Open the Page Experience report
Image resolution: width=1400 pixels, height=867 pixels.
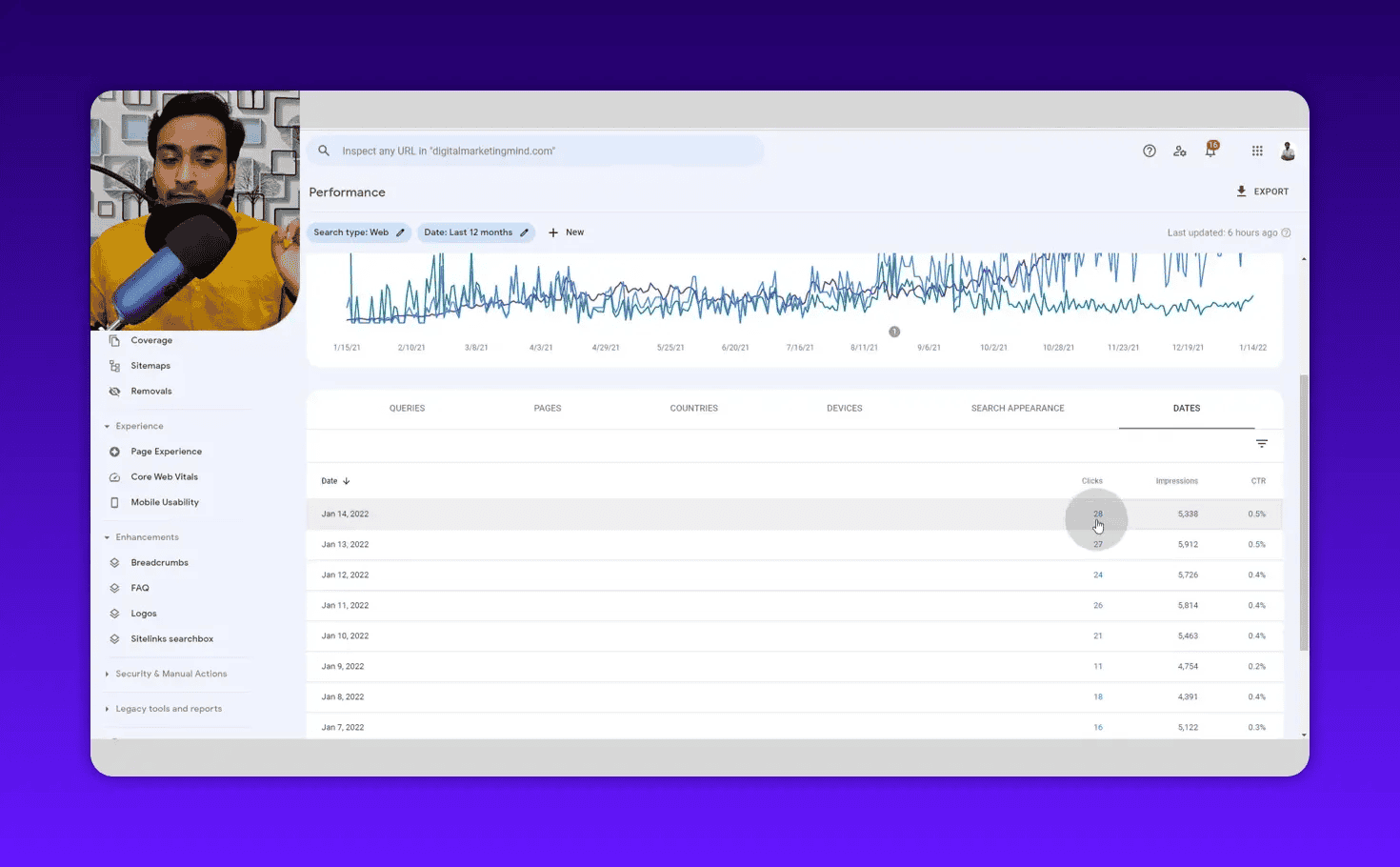point(167,451)
